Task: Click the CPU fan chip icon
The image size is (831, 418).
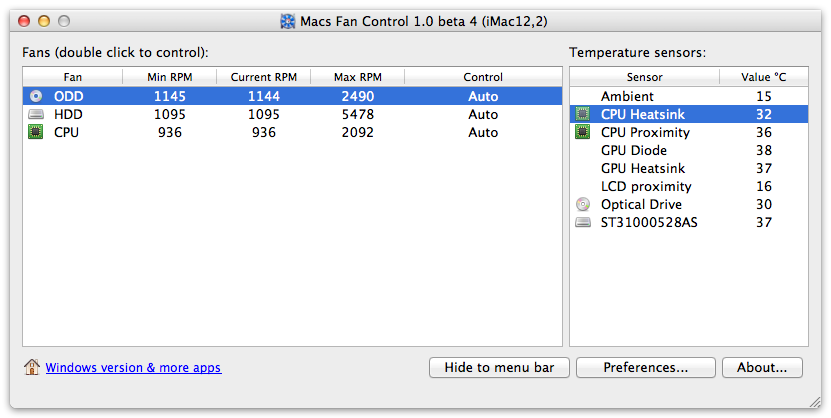Action: [36, 133]
